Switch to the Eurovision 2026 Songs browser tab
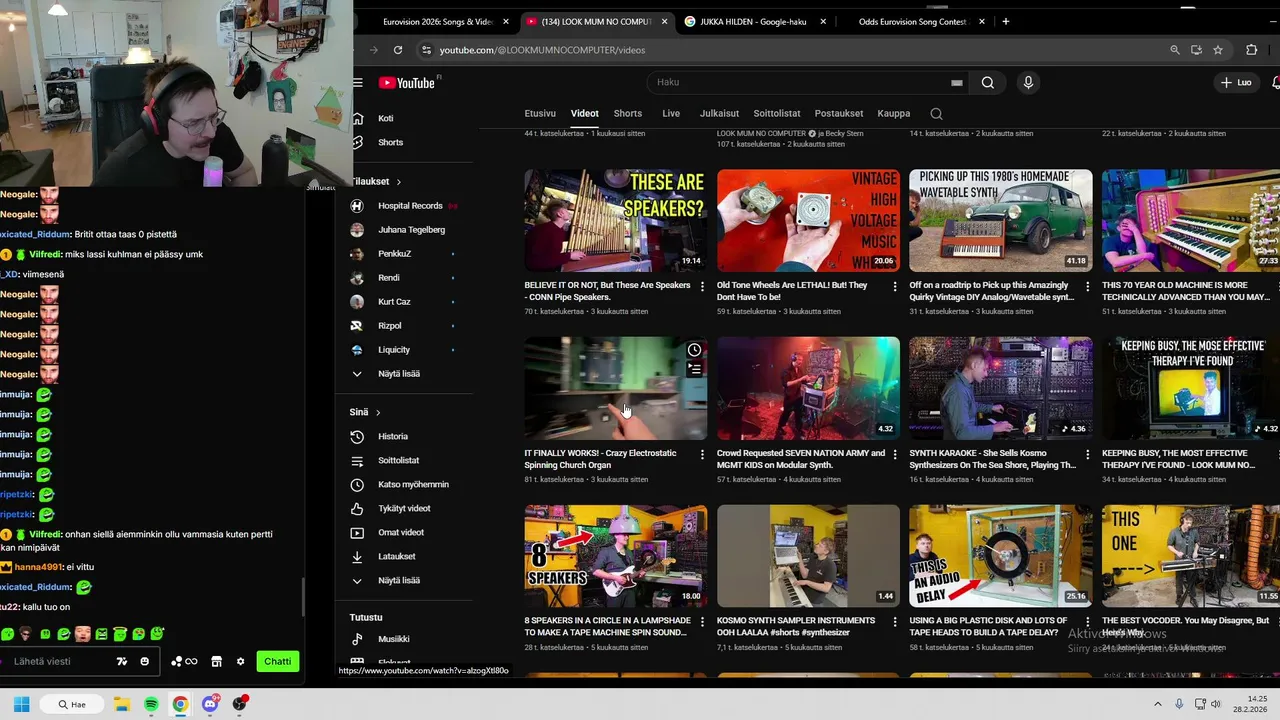The height and width of the screenshot is (720, 1280). [437, 21]
